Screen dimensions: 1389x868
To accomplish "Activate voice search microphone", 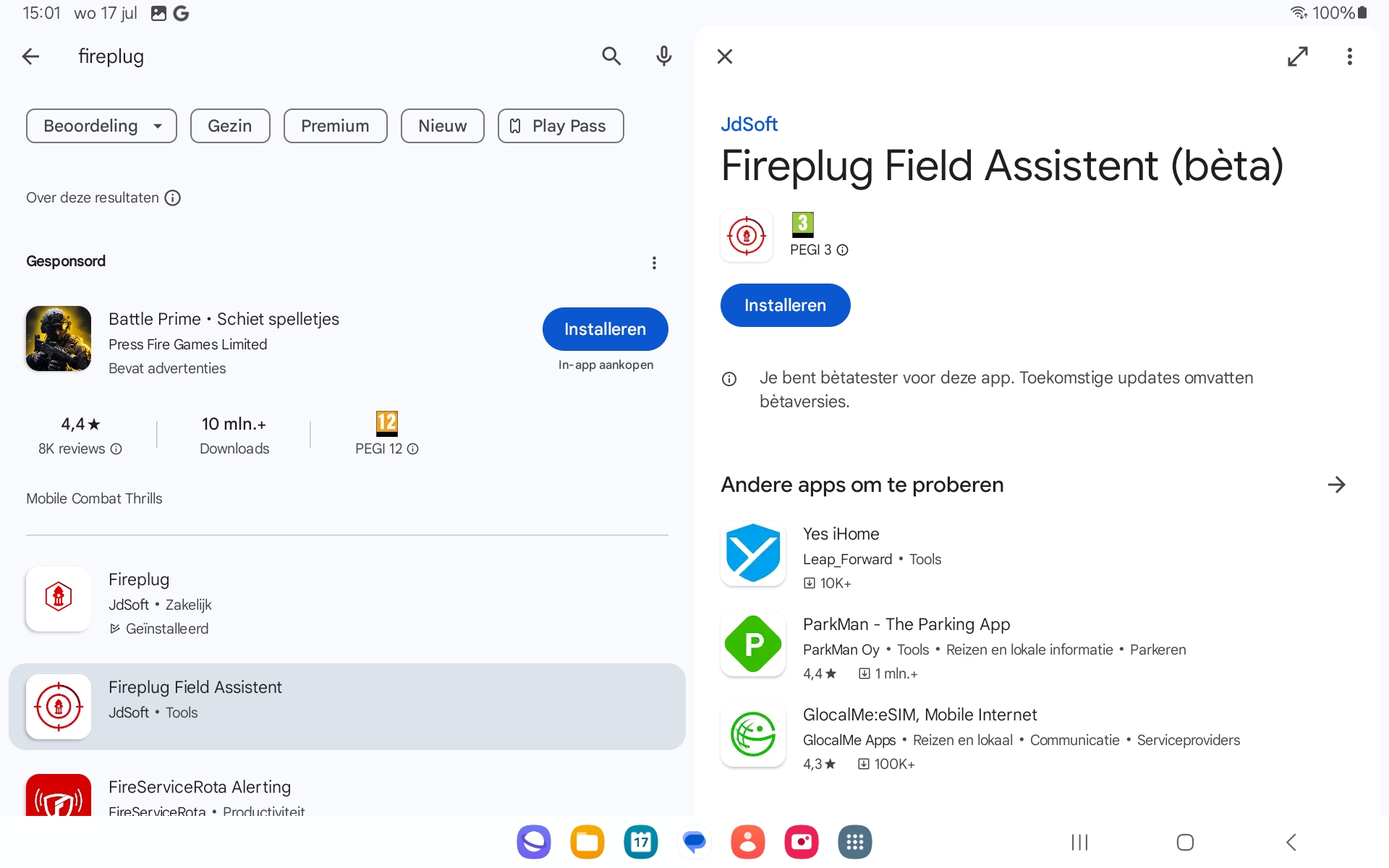I will (x=663, y=56).
